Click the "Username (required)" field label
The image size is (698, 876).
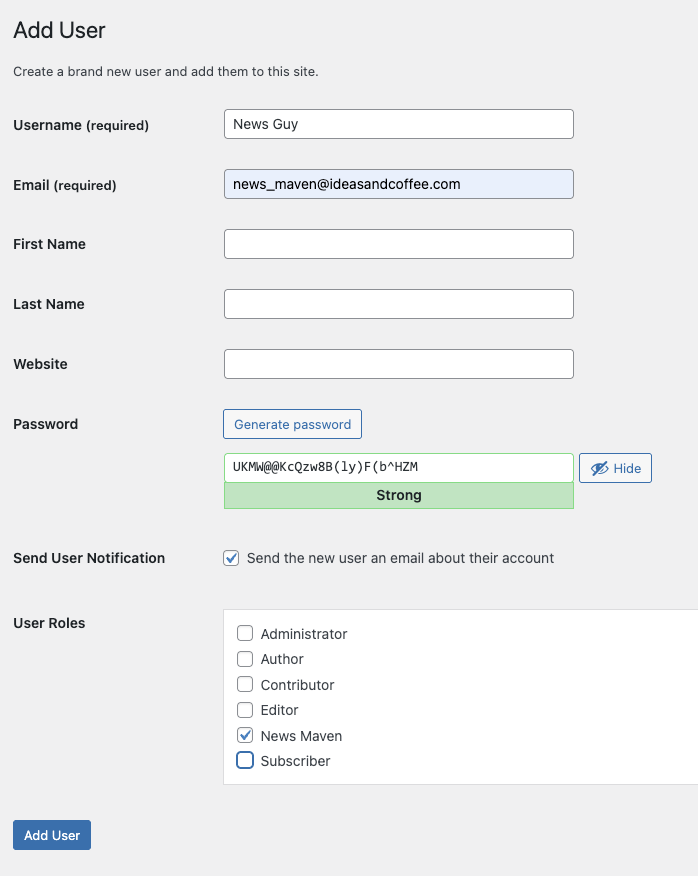(81, 125)
